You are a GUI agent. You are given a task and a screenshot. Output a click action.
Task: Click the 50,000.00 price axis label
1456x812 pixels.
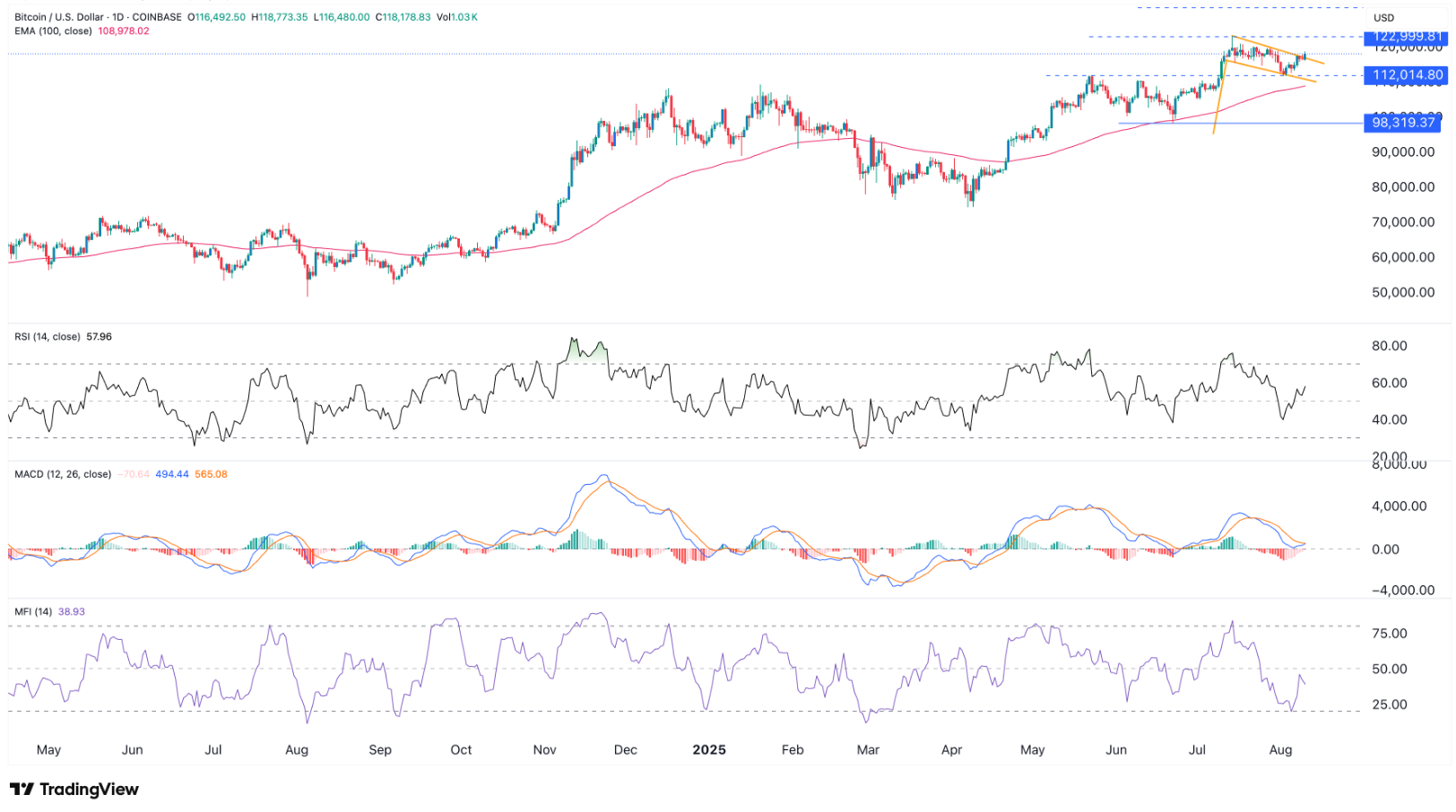(x=1402, y=292)
